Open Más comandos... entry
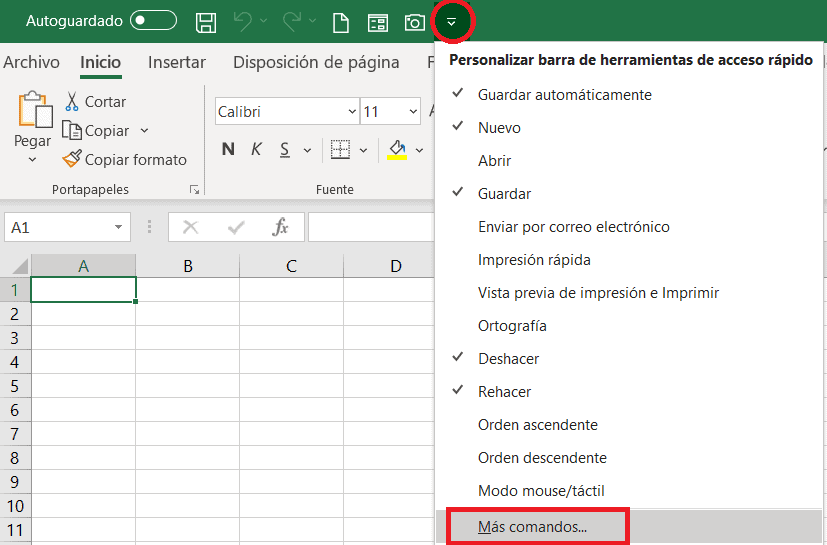This screenshot has height=545, width=827. (x=629, y=527)
